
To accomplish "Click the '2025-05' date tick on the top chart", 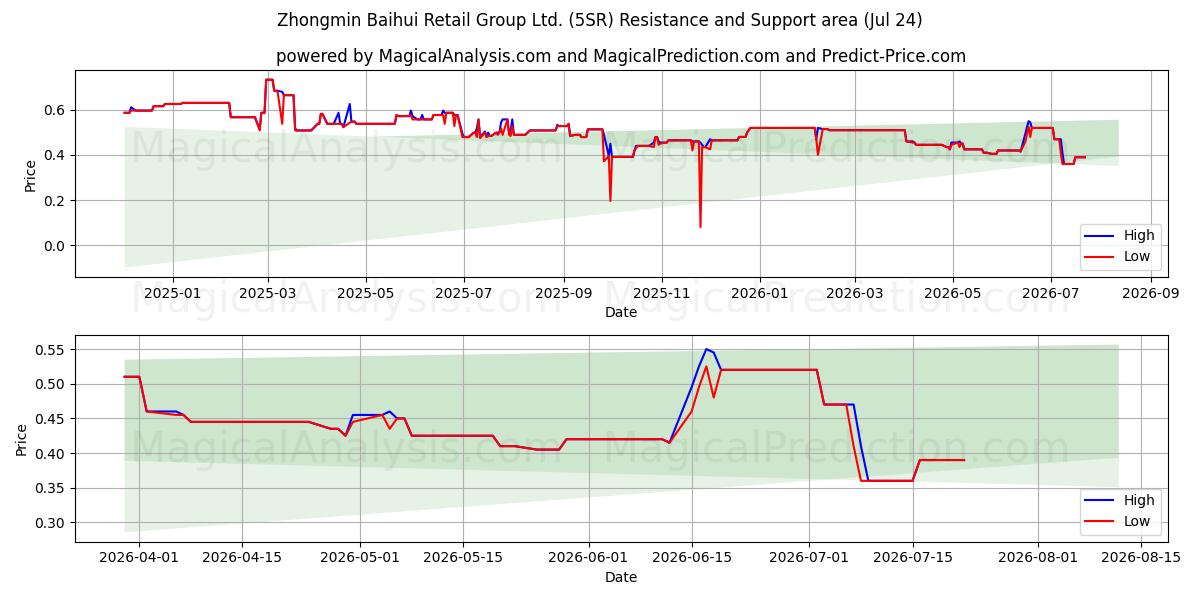I will point(366,293).
